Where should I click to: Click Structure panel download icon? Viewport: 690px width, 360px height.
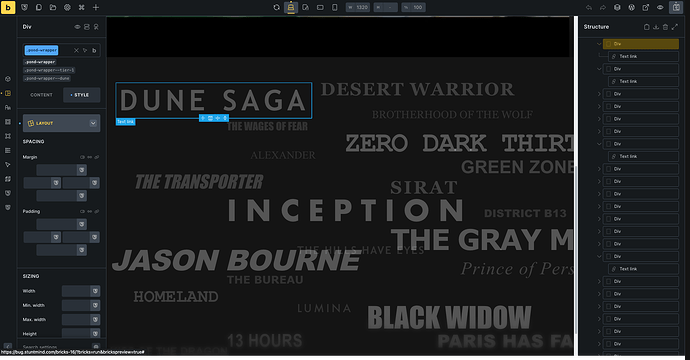click(x=656, y=27)
